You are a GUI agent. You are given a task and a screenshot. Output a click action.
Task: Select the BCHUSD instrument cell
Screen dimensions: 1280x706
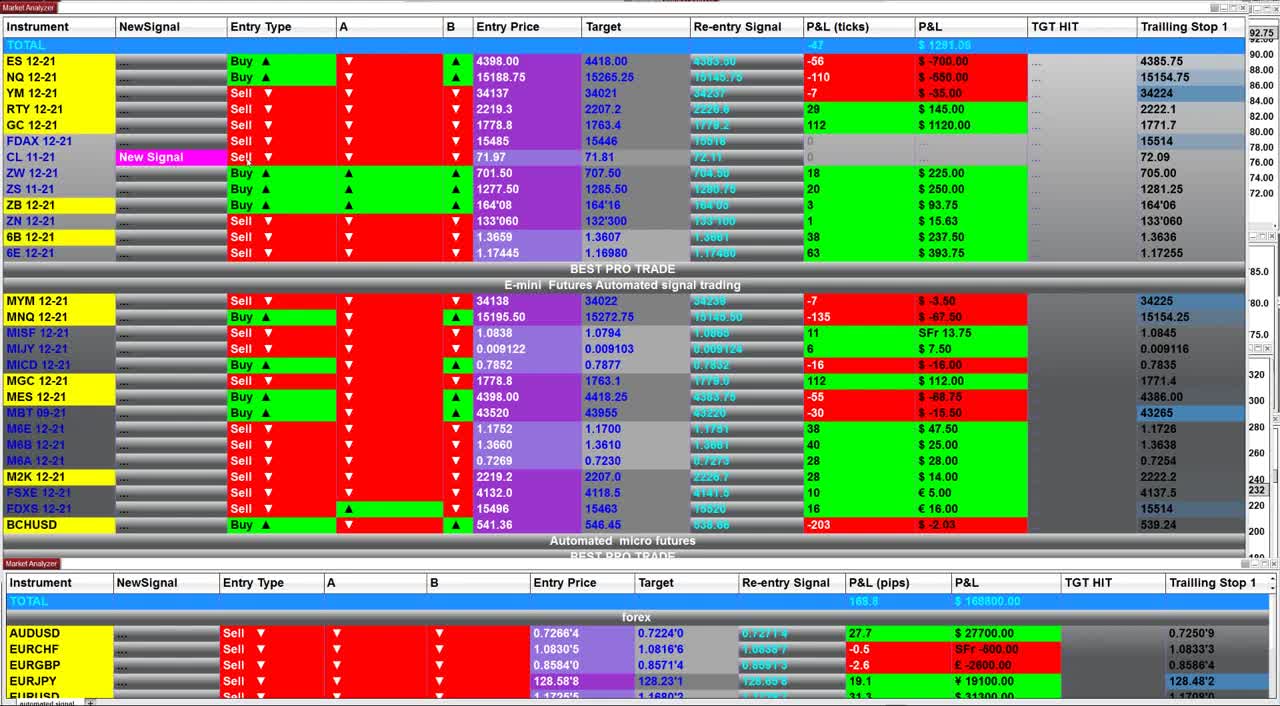click(x=60, y=525)
